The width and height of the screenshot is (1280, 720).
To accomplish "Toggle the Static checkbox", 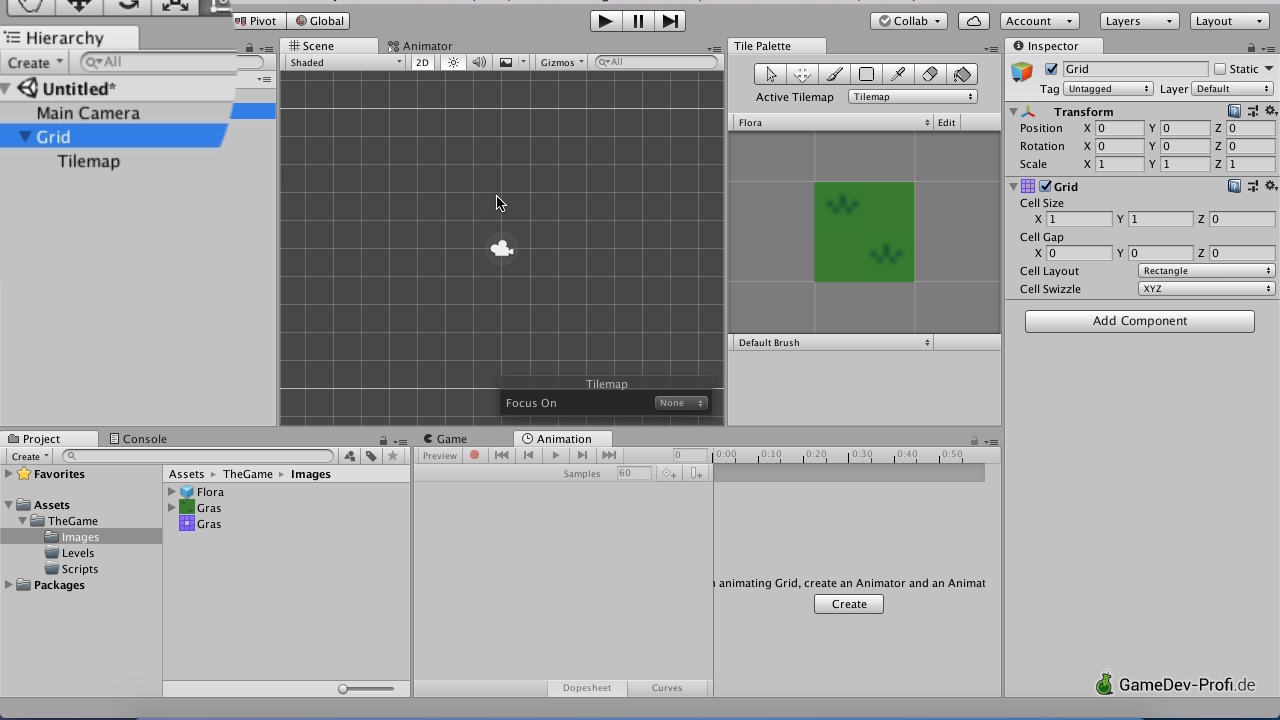I will [x=1220, y=69].
